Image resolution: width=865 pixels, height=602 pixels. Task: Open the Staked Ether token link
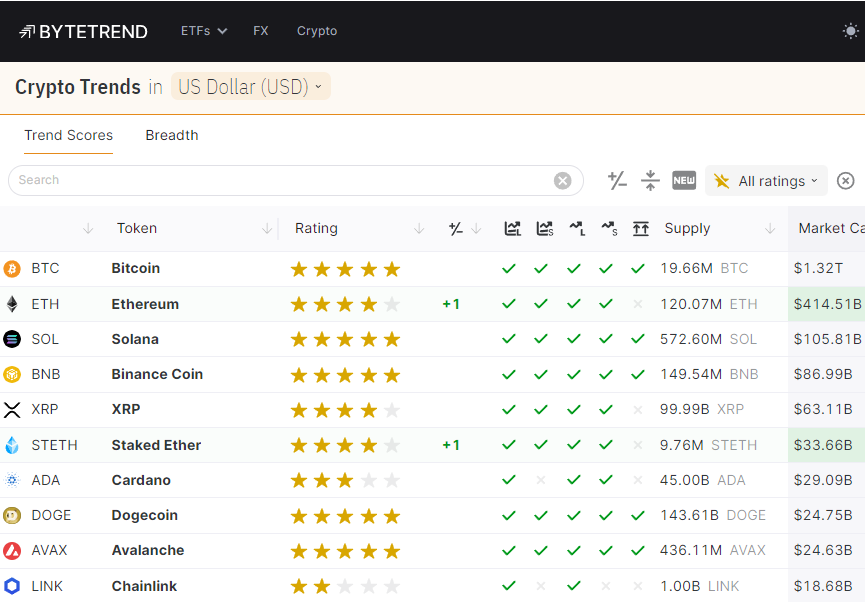(x=156, y=445)
